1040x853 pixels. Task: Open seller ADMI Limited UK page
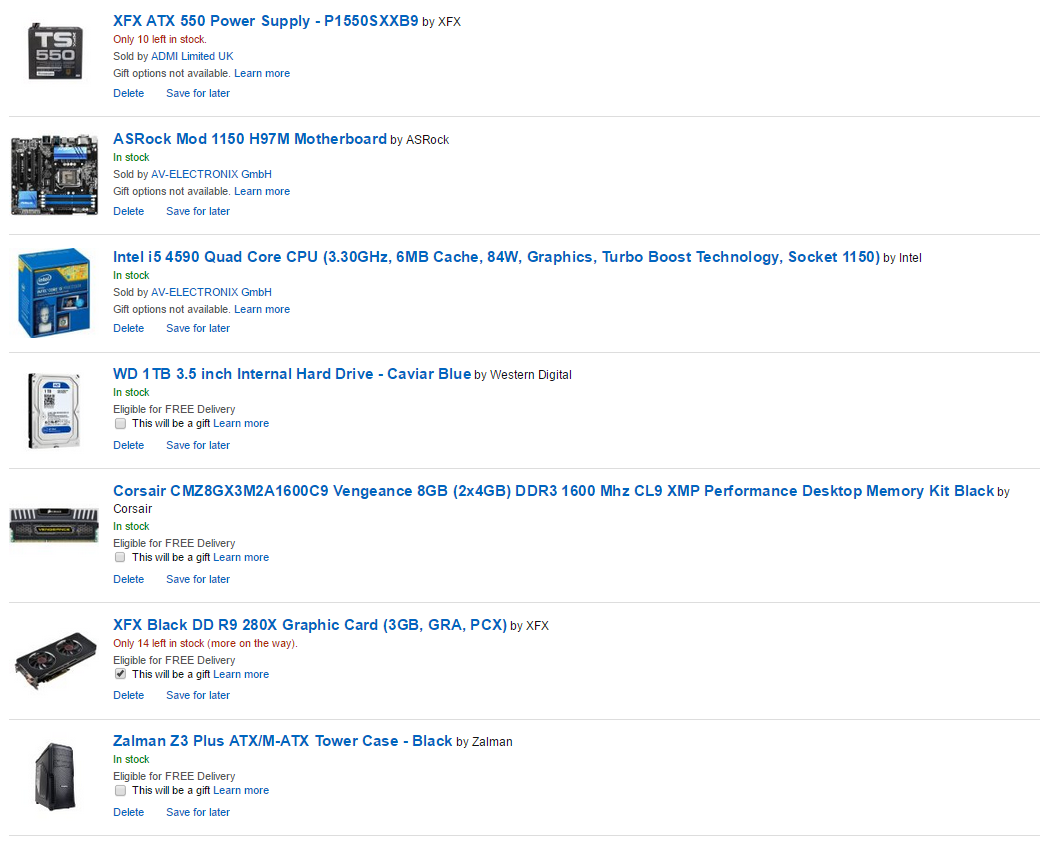192,56
